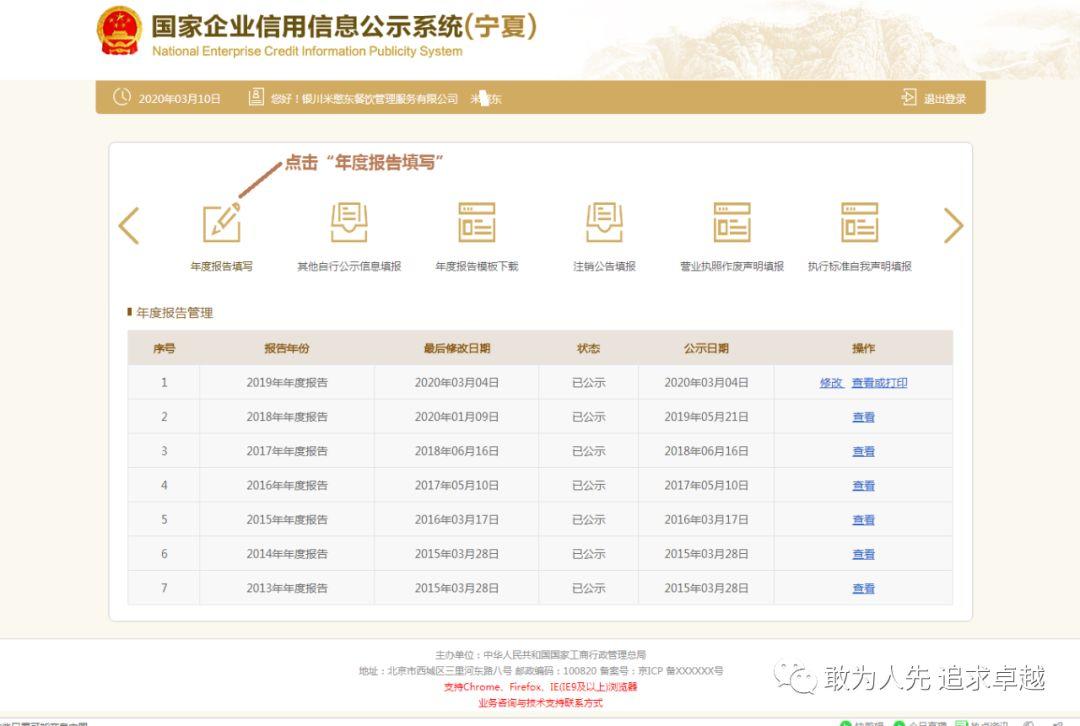Click 查看或打印 for the 2019 report
The image size is (1080, 726).
click(x=880, y=383)
